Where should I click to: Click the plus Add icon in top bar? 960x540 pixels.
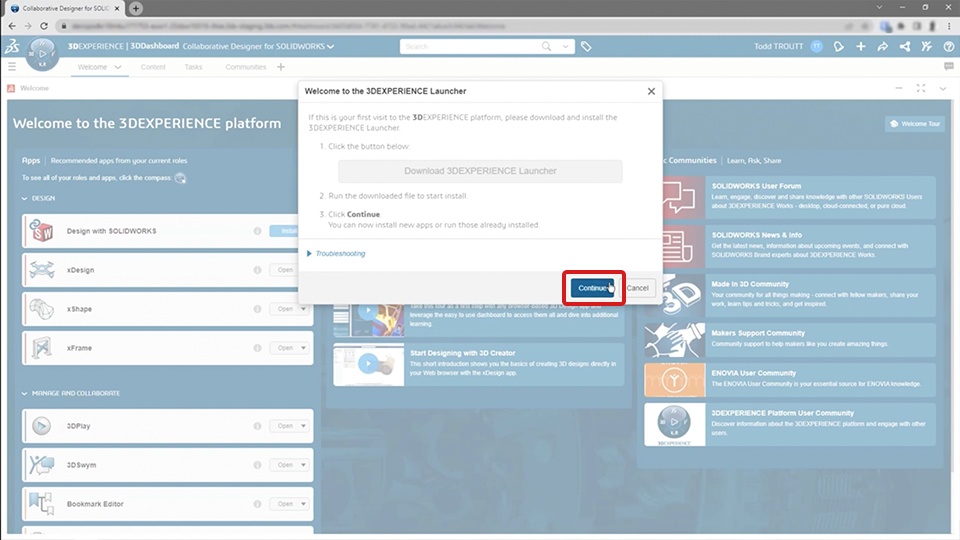(x=861, y=47)
